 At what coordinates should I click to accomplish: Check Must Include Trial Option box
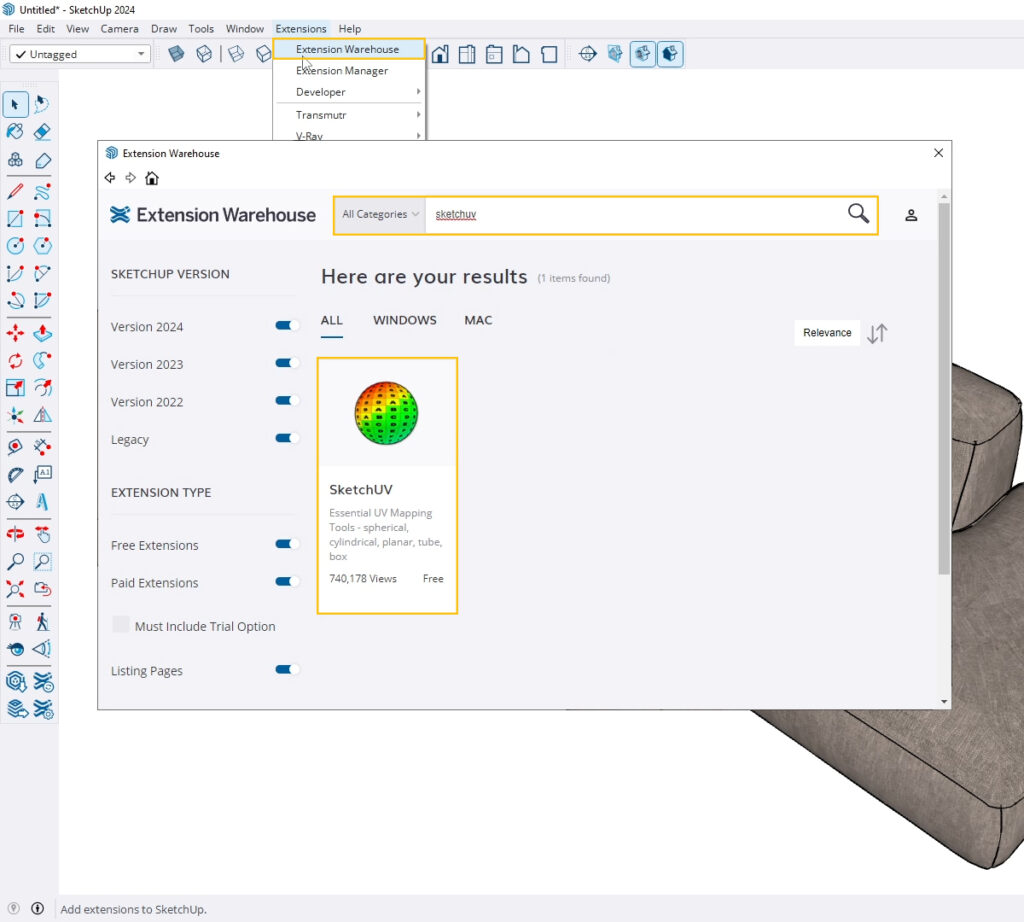tap(121, 625)
